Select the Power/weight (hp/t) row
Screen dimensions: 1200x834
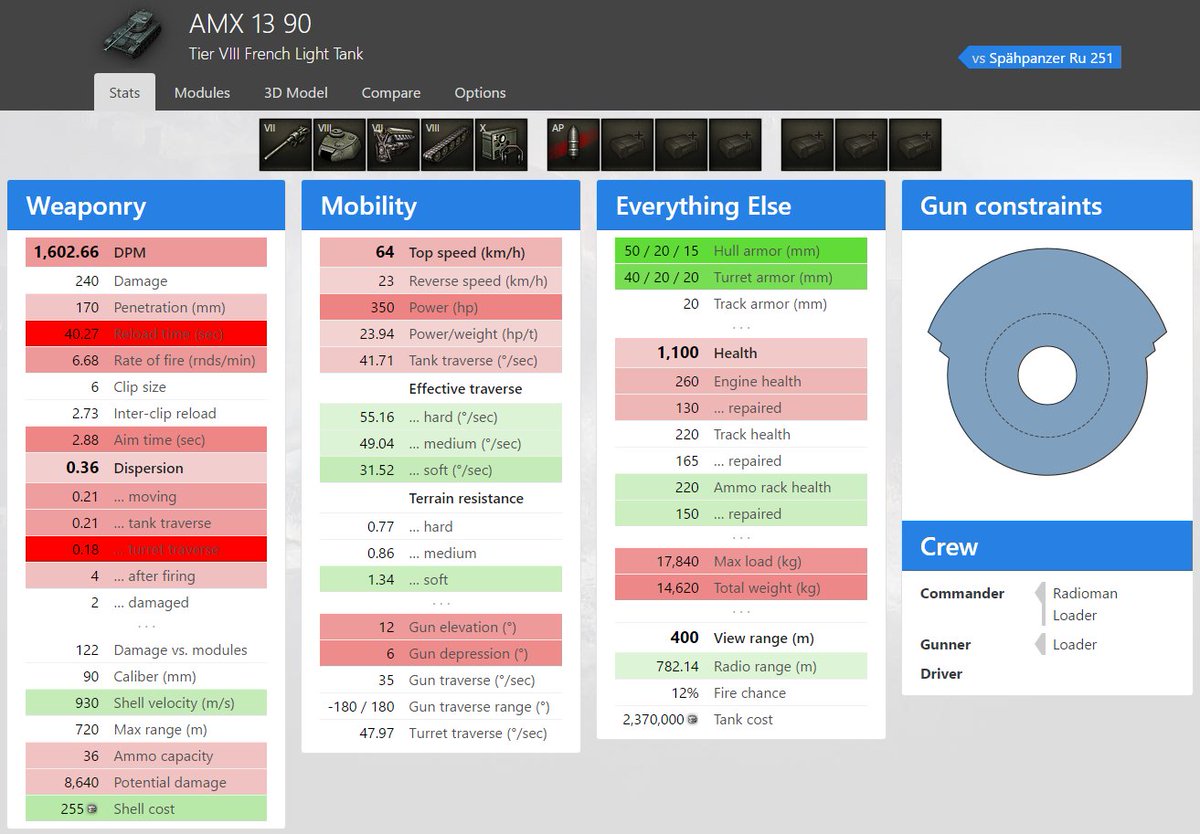441,334
